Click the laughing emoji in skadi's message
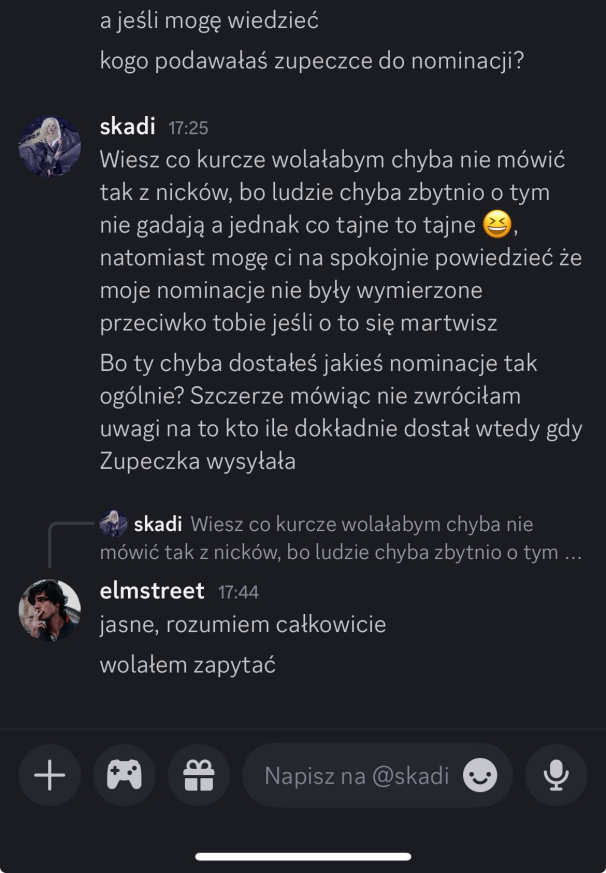606x873 pixels. point(495,224)
